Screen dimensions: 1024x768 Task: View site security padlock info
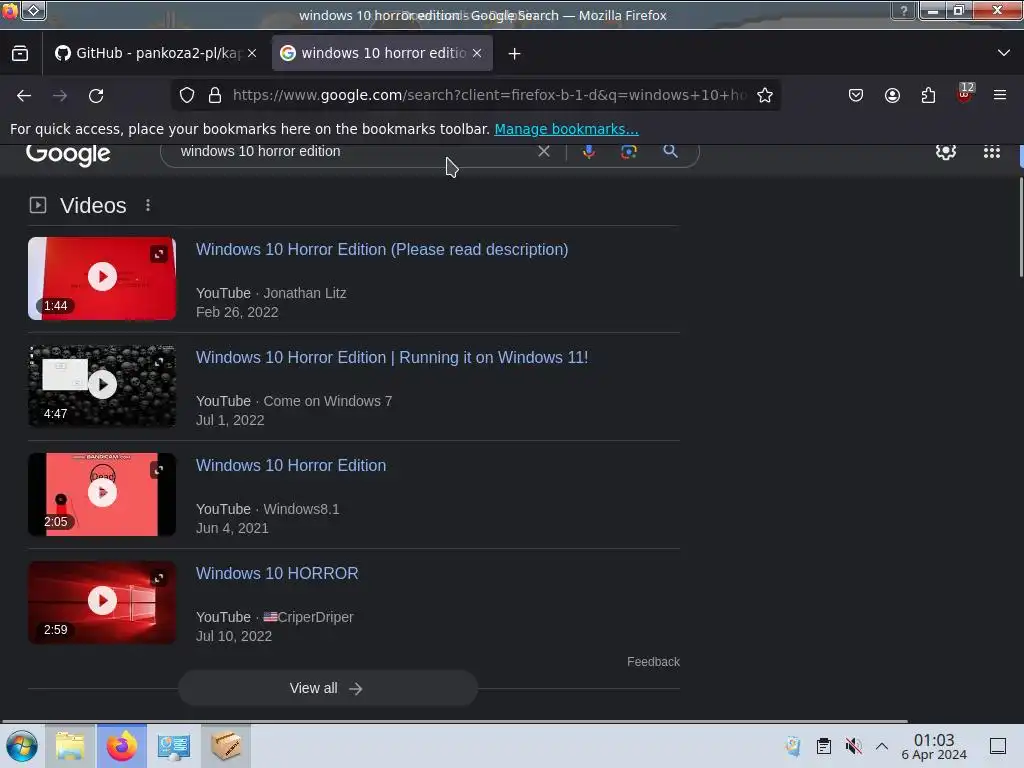click(x=215, y=95)
